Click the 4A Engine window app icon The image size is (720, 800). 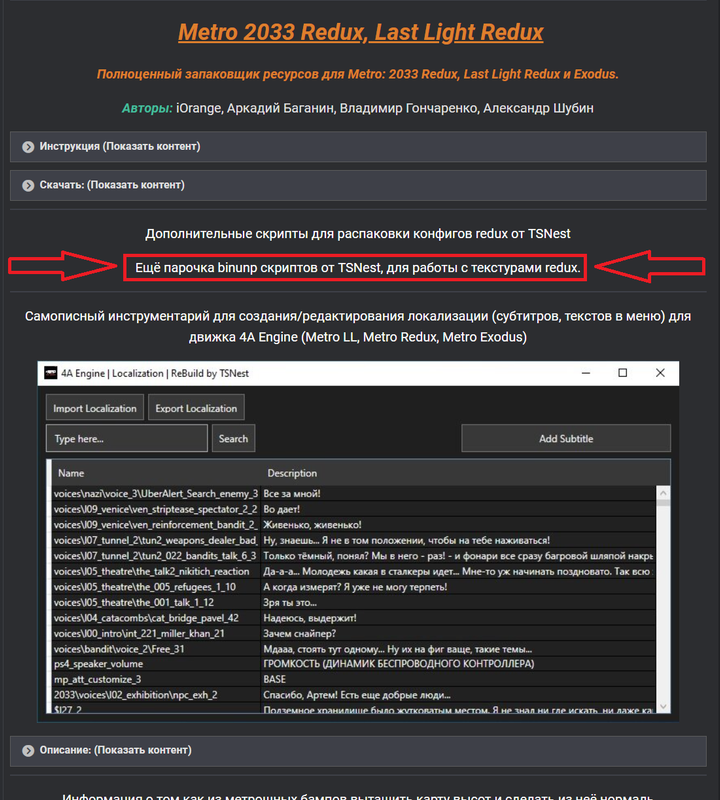click(51, 373)
